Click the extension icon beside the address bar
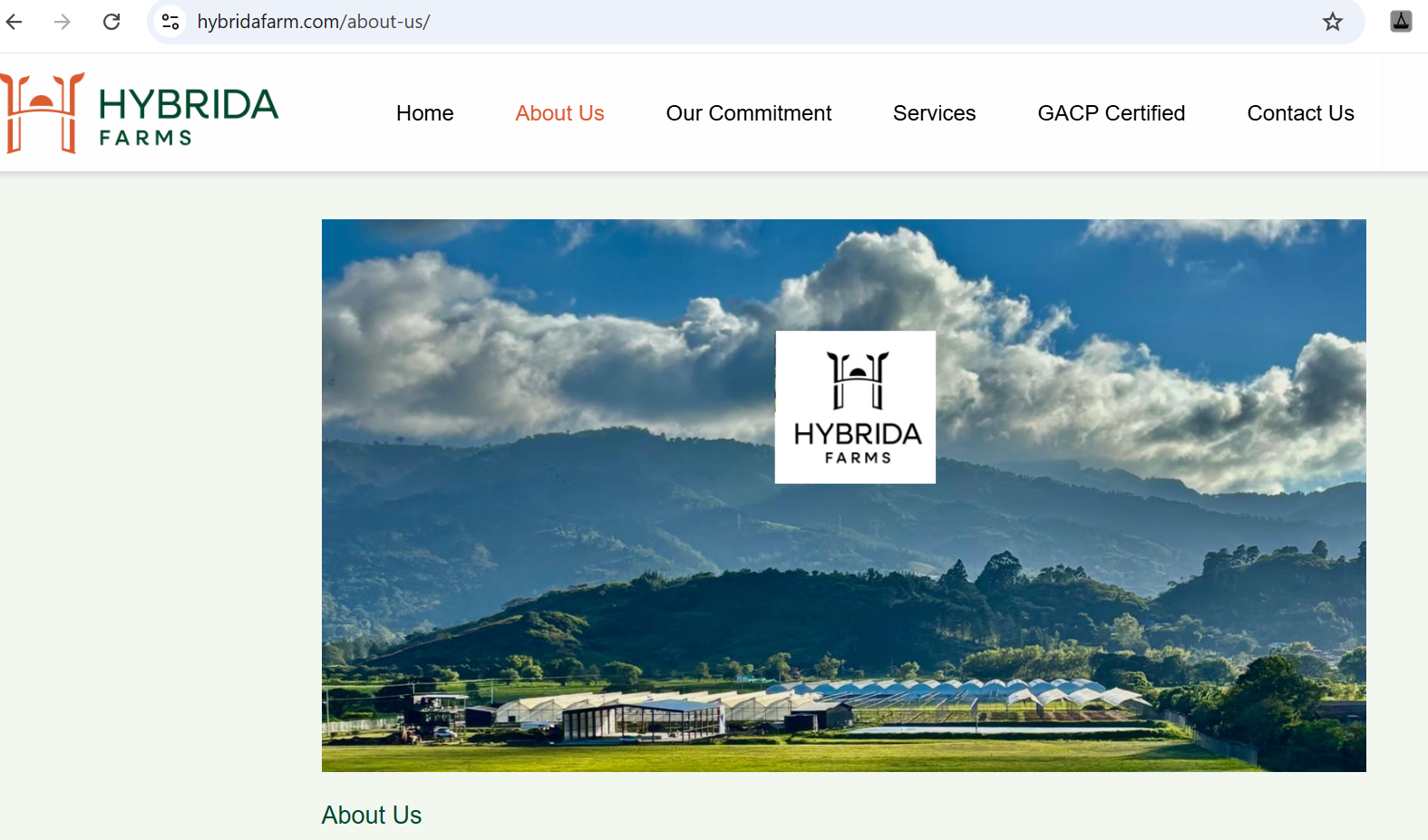 pyautogui.click(x=1401, y=22)
